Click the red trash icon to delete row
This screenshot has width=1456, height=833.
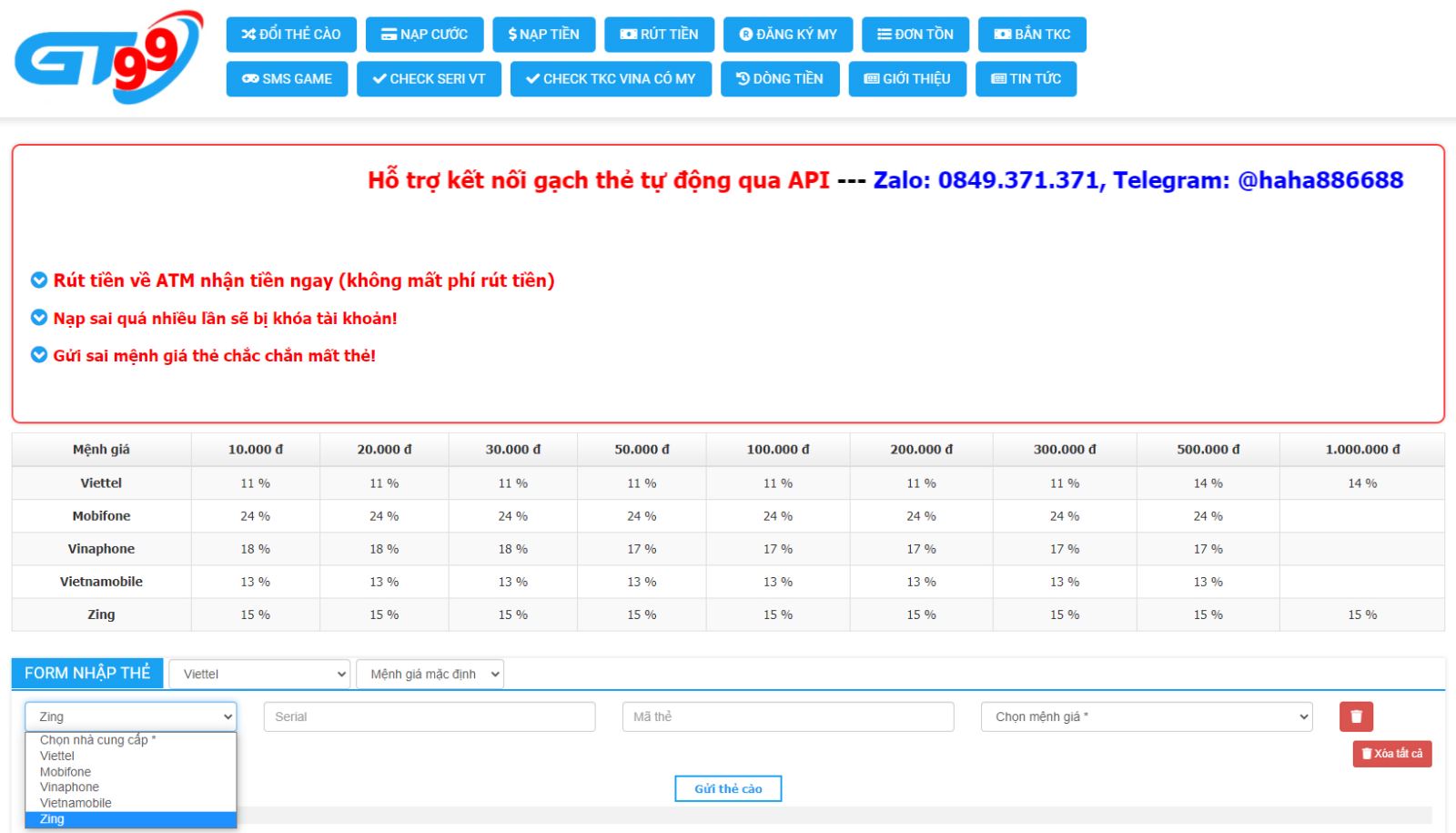[x=1356, y=716]
